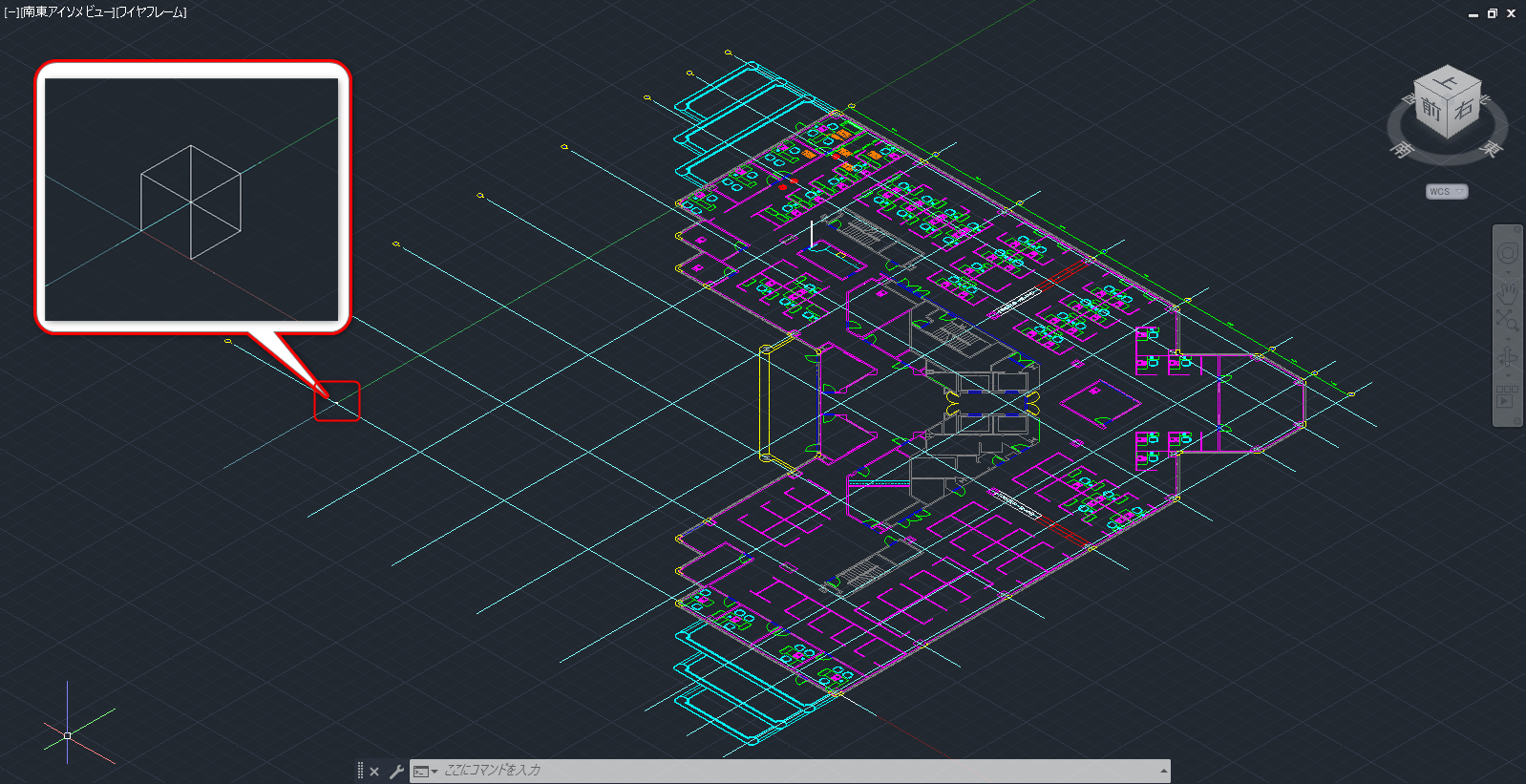The height and width of the screenshot is (784, 1526).
Task: Click the ViewCube front face 前
Action: click(x=1431, y=110)
